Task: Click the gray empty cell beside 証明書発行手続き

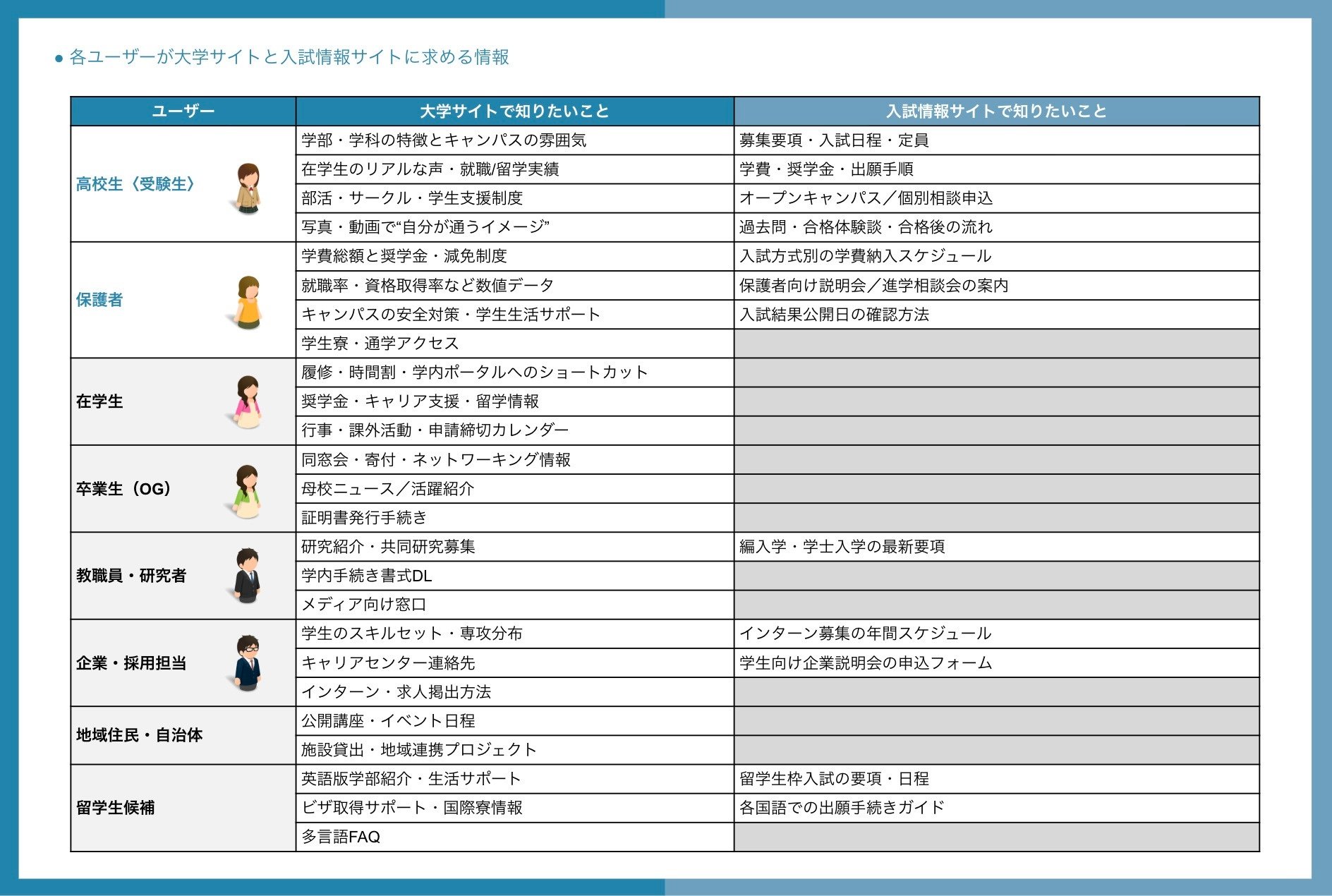Action: tap(996, 518)
